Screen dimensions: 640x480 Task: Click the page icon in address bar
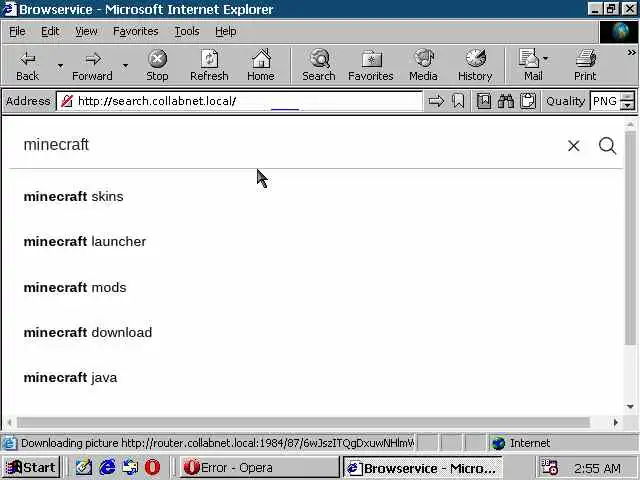pos(67,101)
